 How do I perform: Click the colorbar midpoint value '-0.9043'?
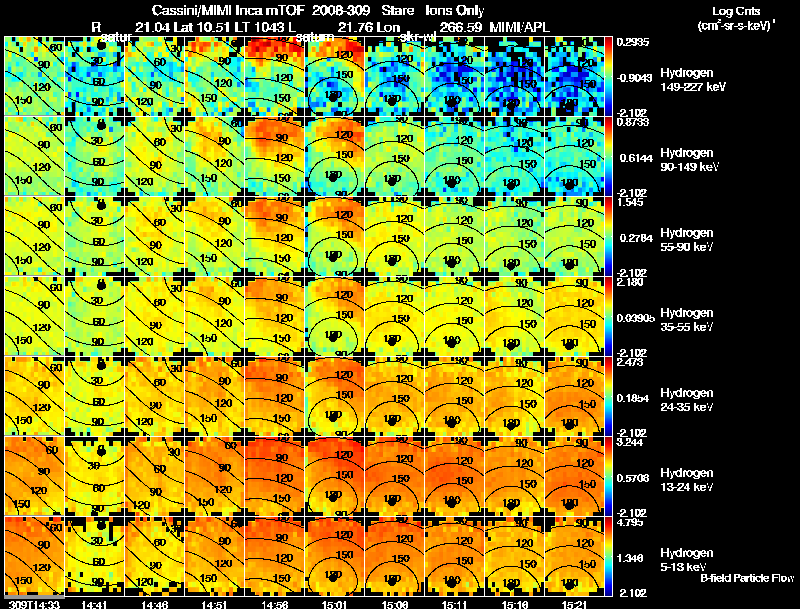634,78
